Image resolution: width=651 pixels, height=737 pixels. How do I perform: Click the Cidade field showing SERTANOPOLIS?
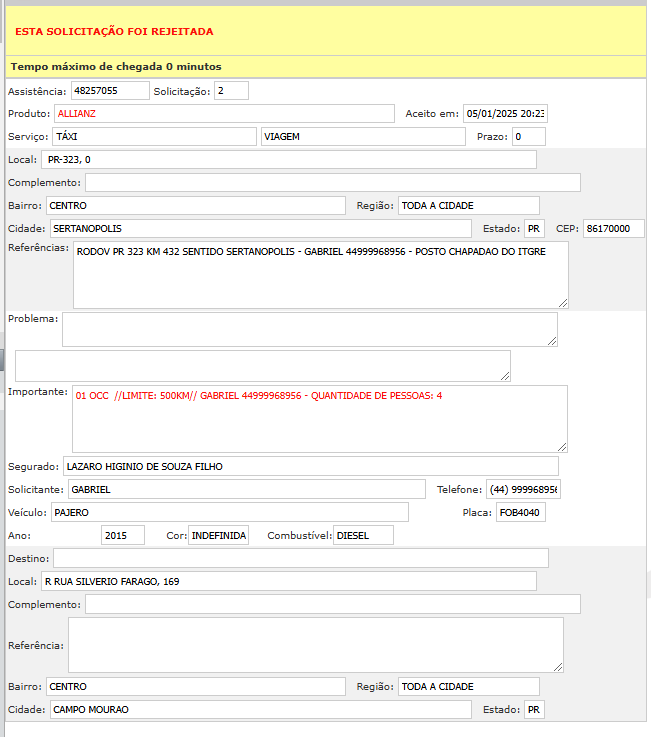tap(259, 229)
